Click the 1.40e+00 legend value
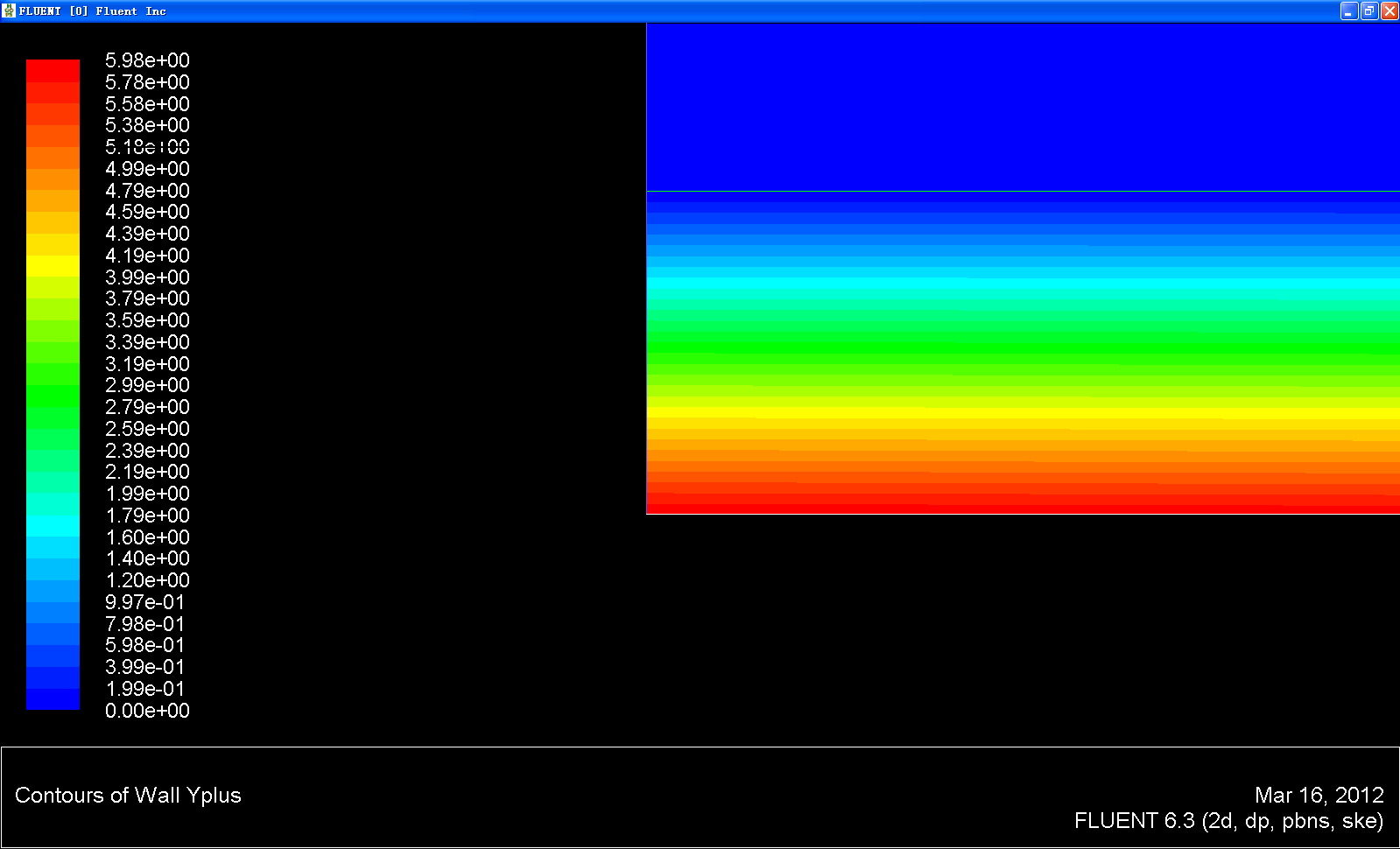The image size is (1400, 849). [147, 558]
